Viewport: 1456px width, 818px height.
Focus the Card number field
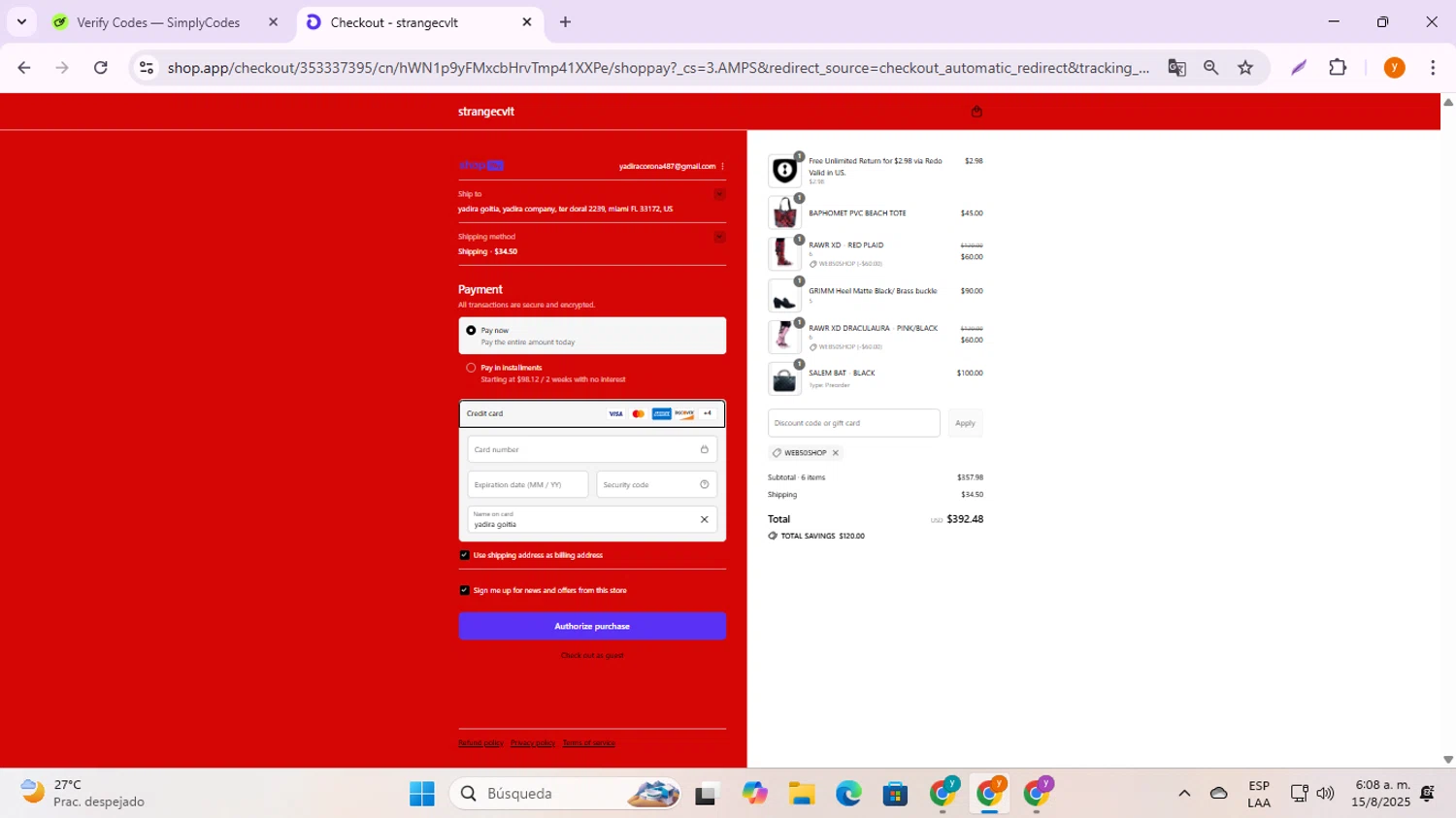pyautogui.click(x=592, y=449)
